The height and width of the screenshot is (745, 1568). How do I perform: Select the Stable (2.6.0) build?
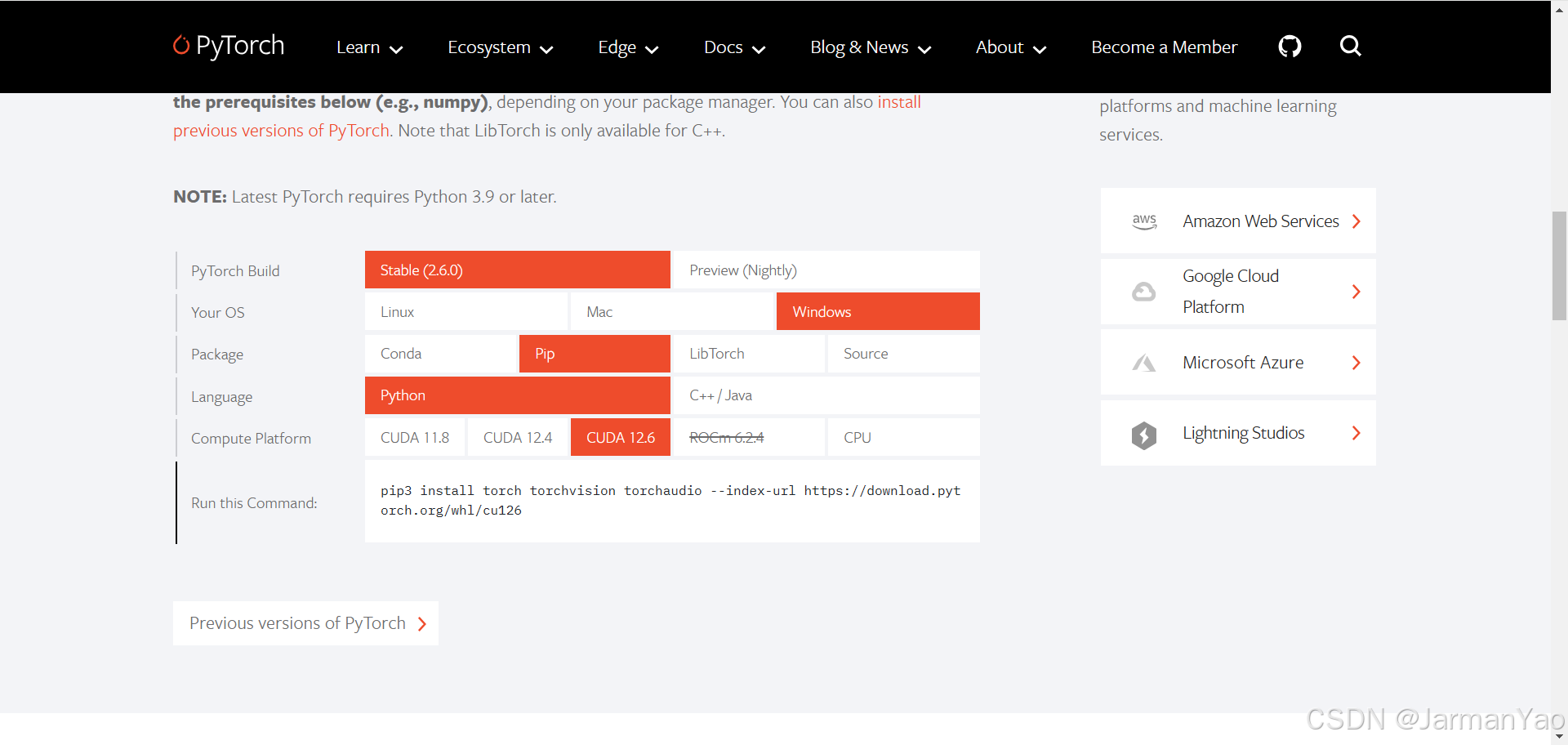[x=518, y=270]
